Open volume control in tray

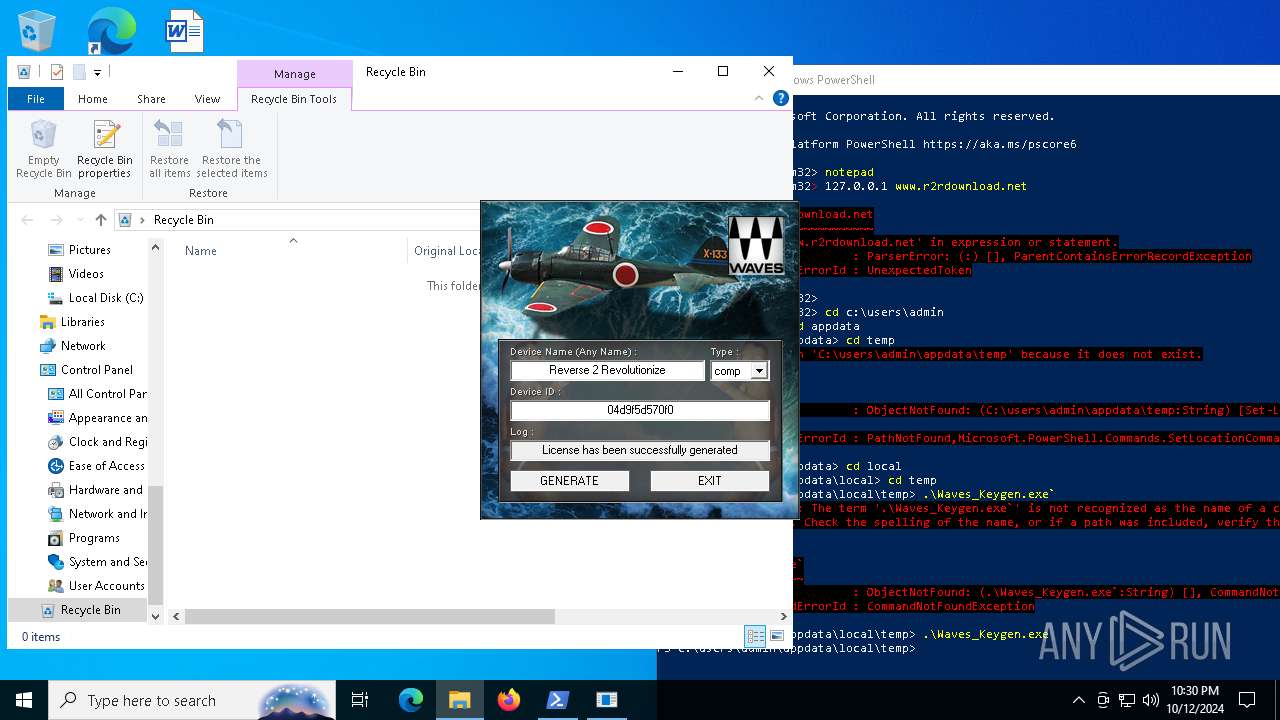(1151, 700)
